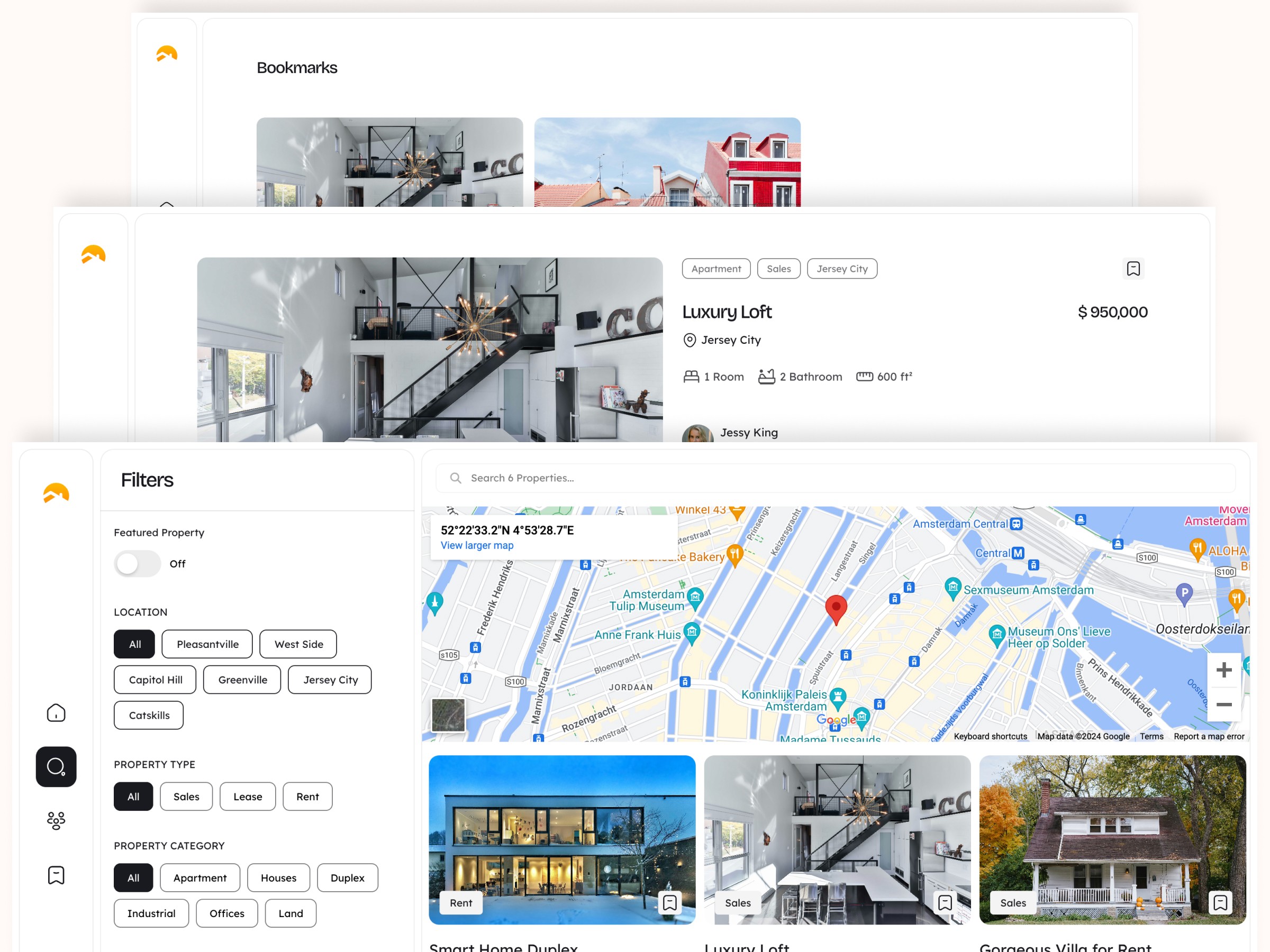
Task: Open the property search icon in the sidebar
Action: click(x=56, y=767)
